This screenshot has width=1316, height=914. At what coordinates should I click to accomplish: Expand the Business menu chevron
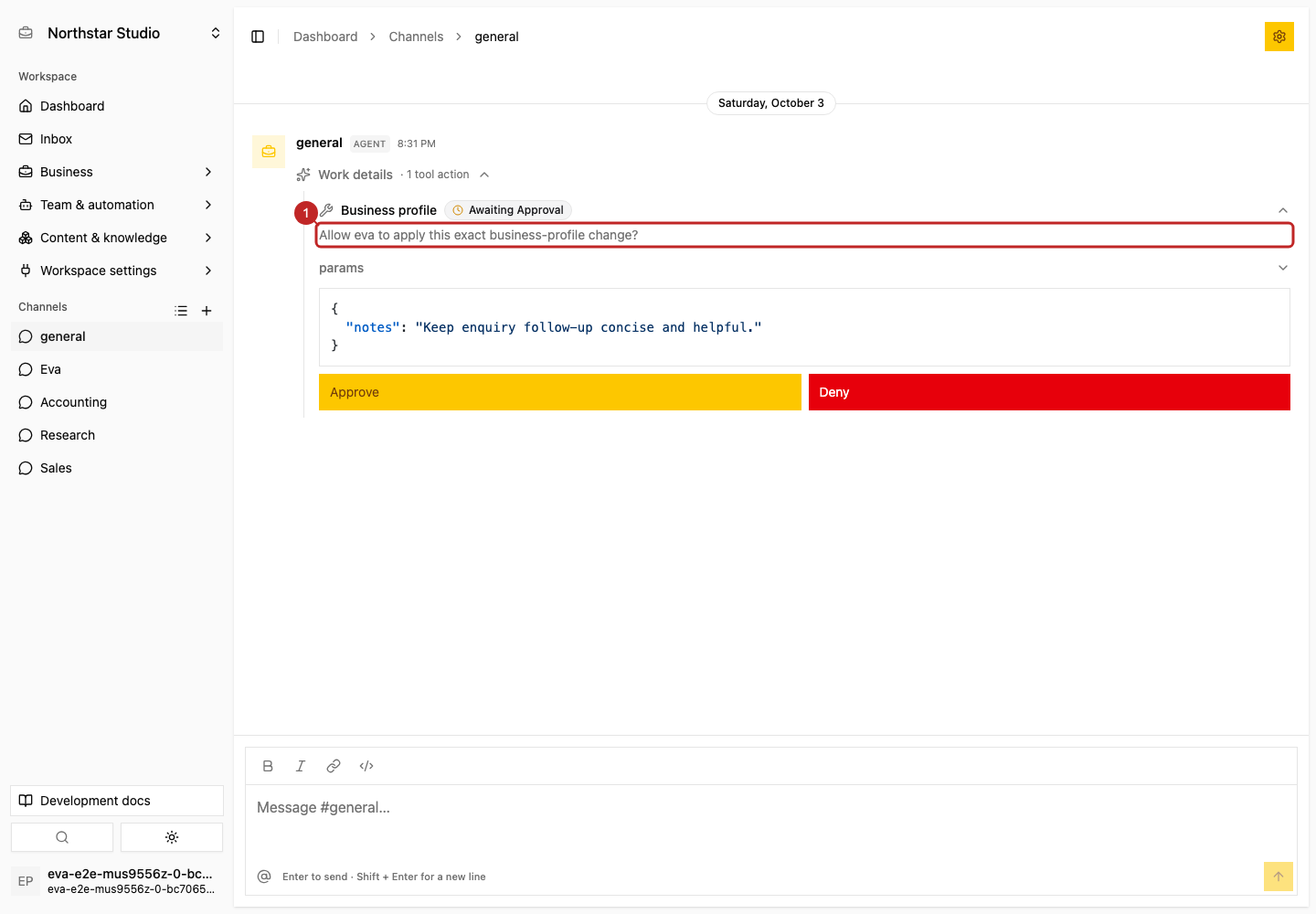(x=208, y=172)
